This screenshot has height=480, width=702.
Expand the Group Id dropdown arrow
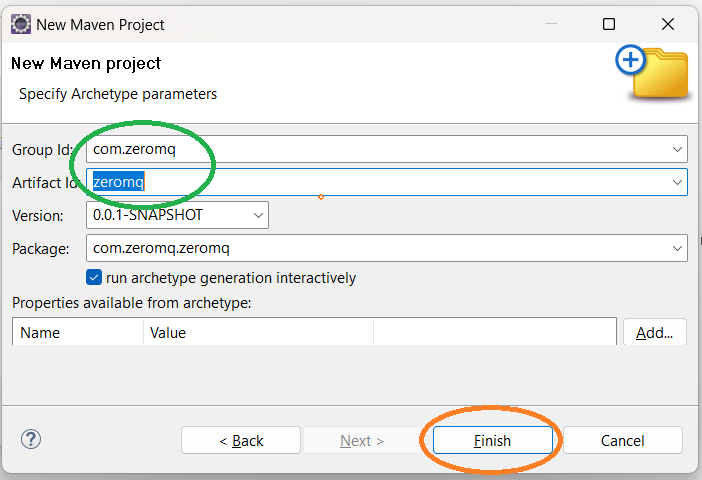677,150
